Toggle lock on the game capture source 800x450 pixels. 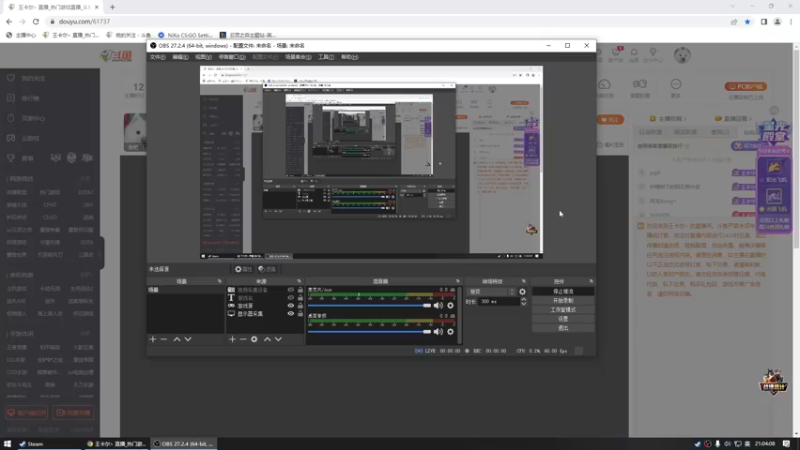[300, 306]
